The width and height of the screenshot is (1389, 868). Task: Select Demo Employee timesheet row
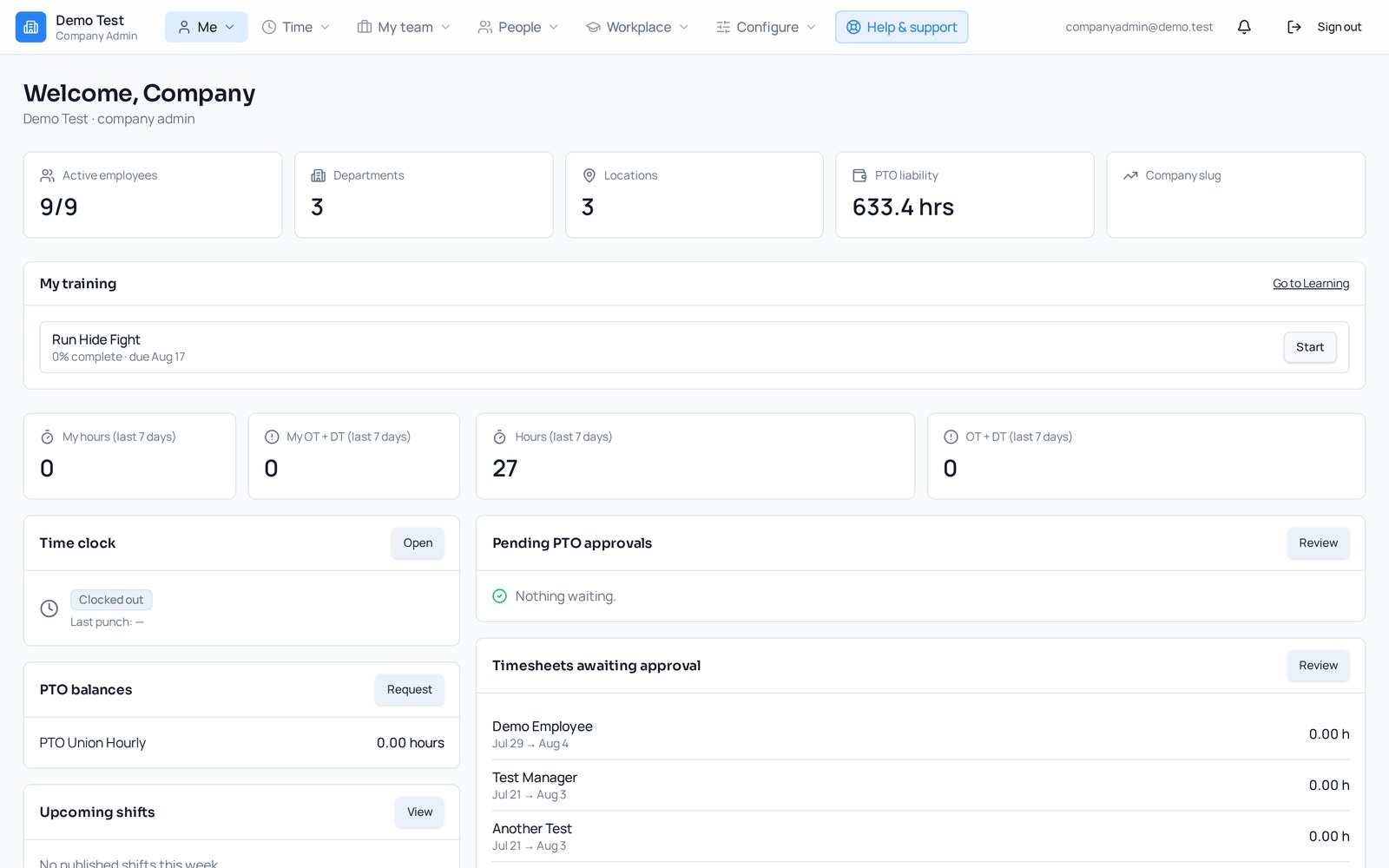point(920,734)
